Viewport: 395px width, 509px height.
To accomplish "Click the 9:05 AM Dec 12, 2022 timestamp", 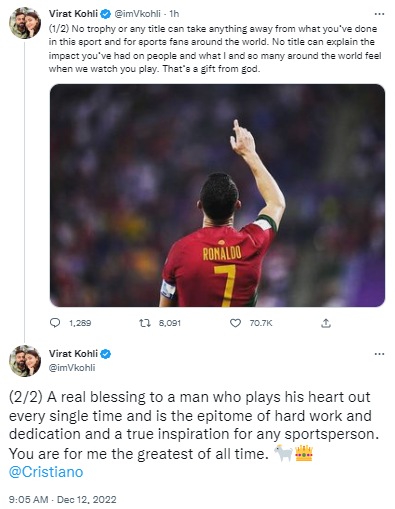I will pyautogui.click(x=63, y=500).
